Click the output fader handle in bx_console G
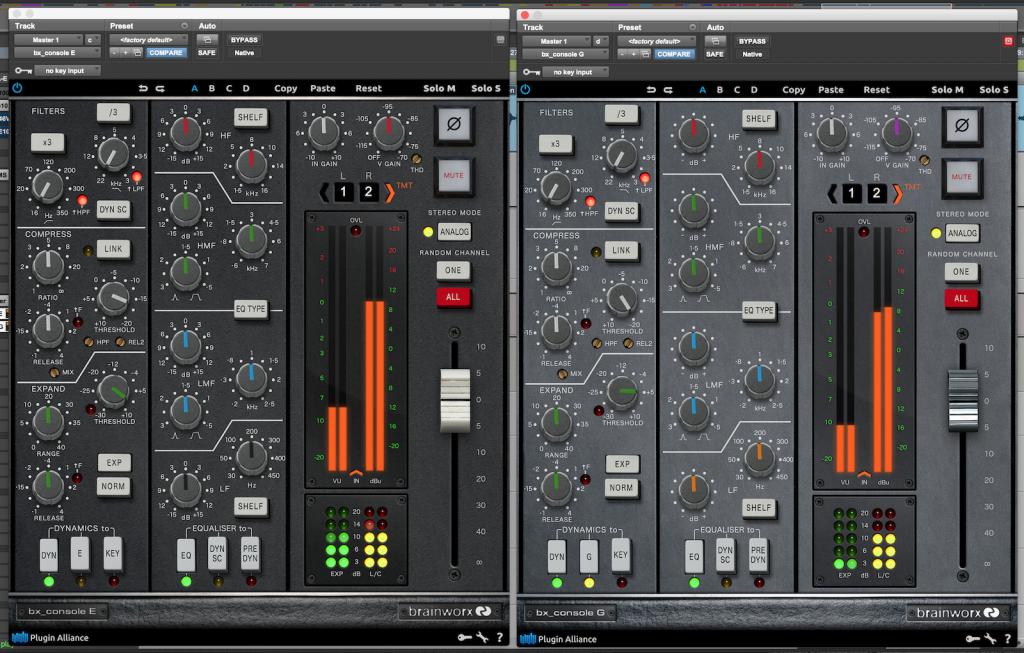The height and width of the screenshot is (653, 1024). pyautogui.click(x=963, y=400)
